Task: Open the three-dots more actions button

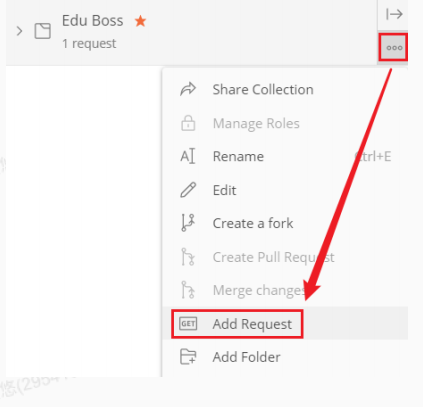Action: coord(394,48)
